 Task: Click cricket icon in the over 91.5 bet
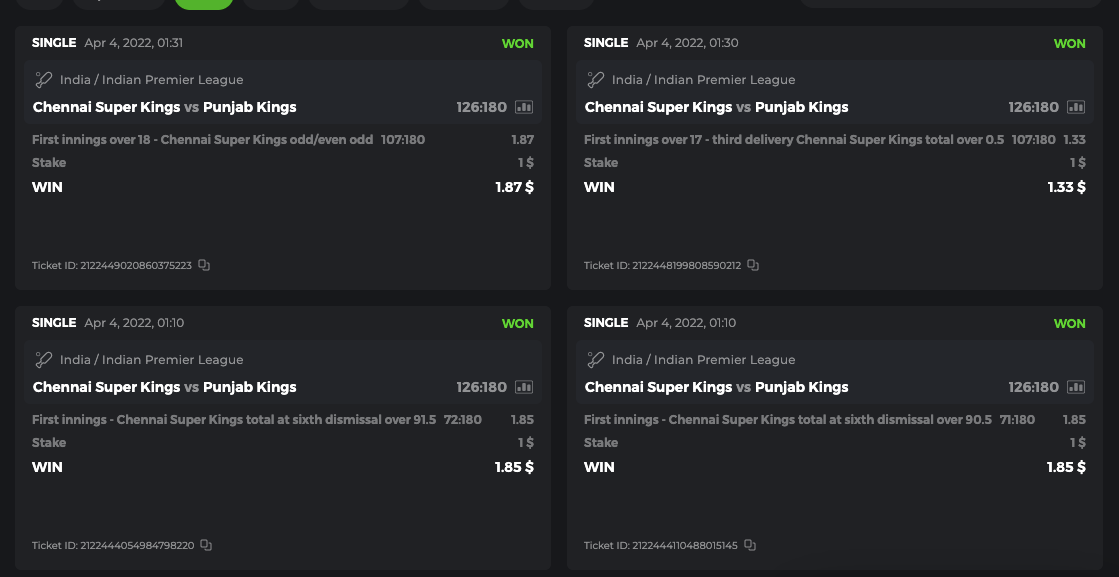(44, 360)
